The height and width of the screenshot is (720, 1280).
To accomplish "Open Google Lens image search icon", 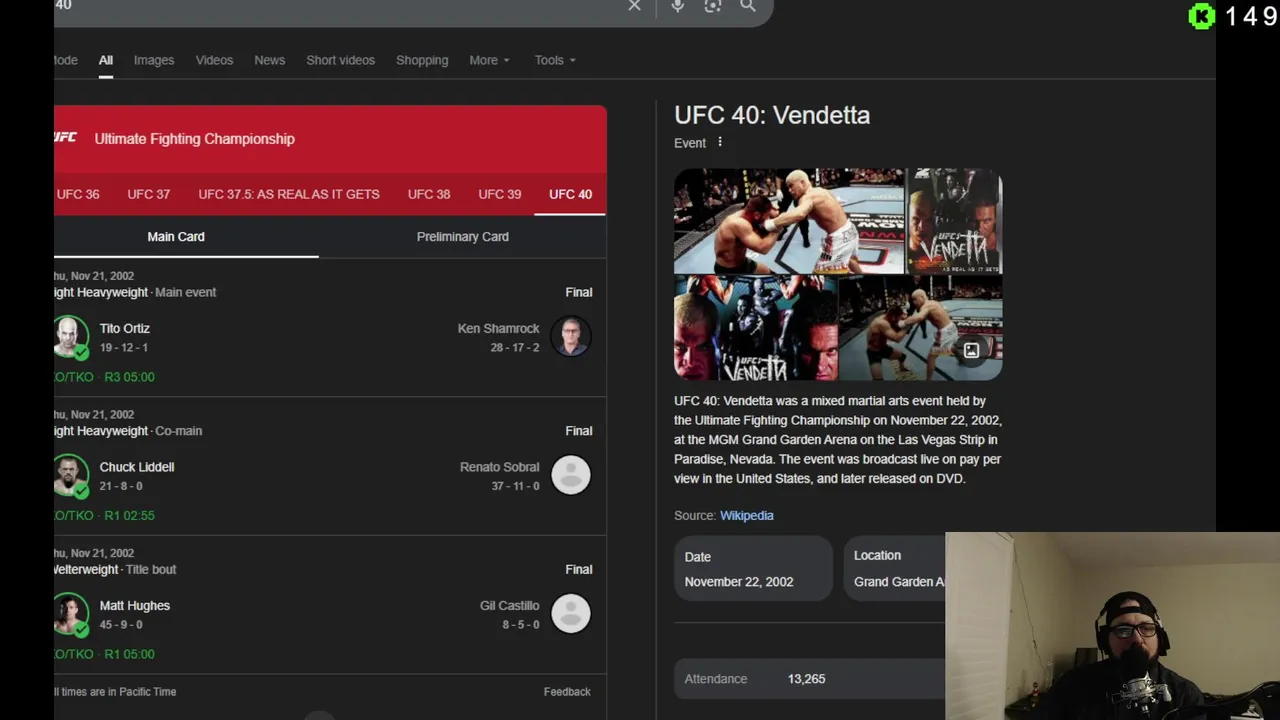I will 713,6.
